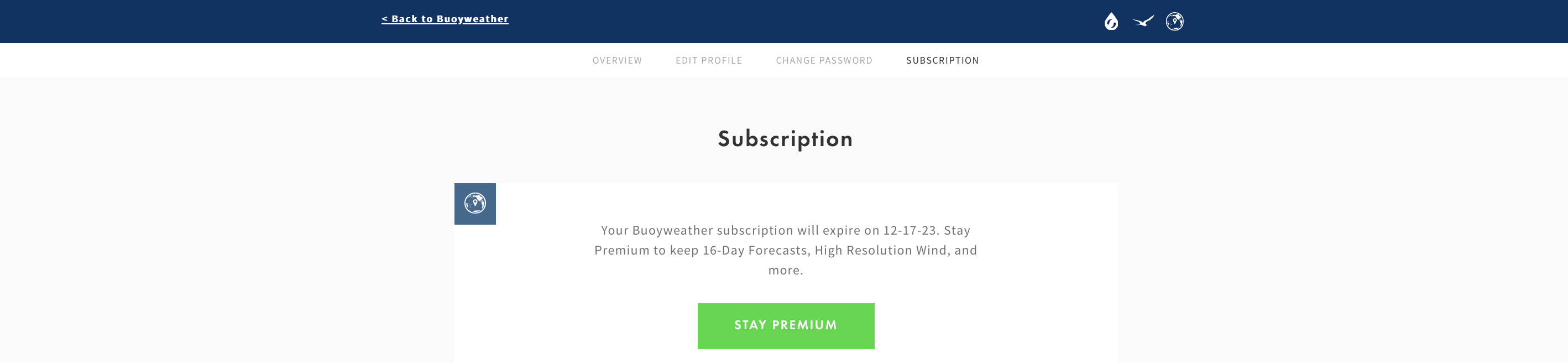Click the word 'keep' in the message
1568x363 pixels.
(684, 250)
